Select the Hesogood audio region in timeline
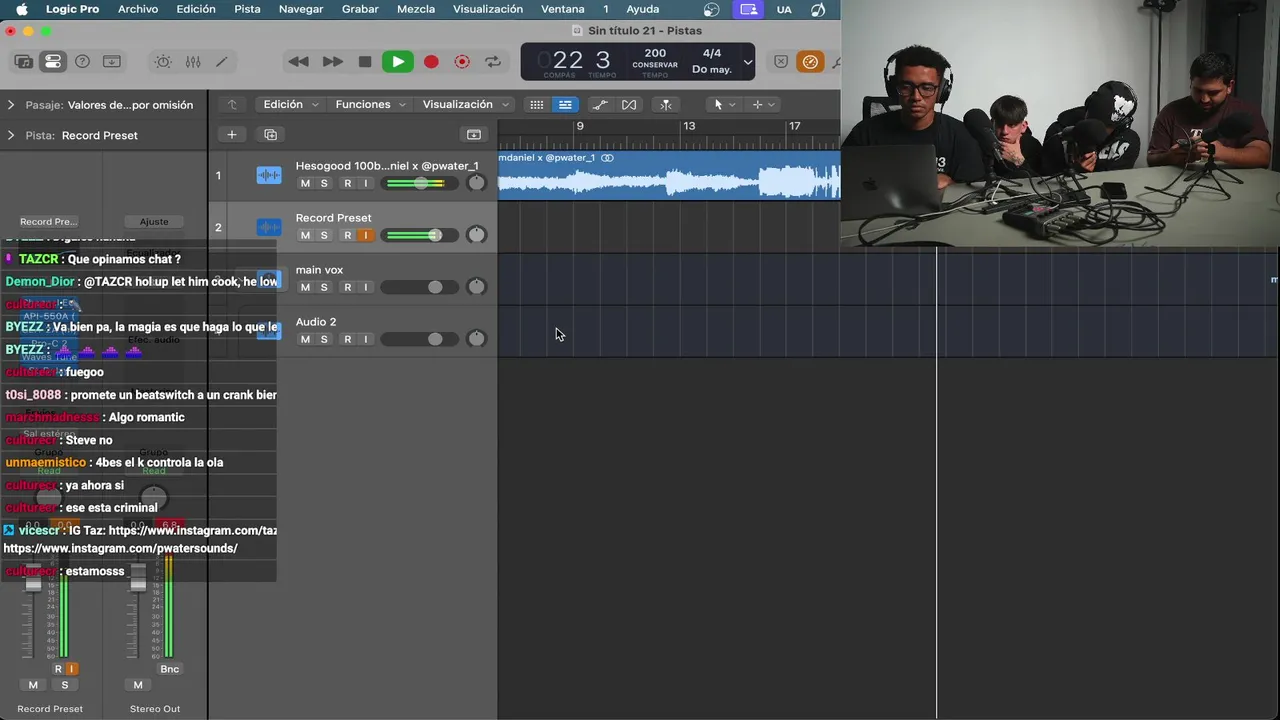This screenshot has height=720, width=1280. (669, 174)
